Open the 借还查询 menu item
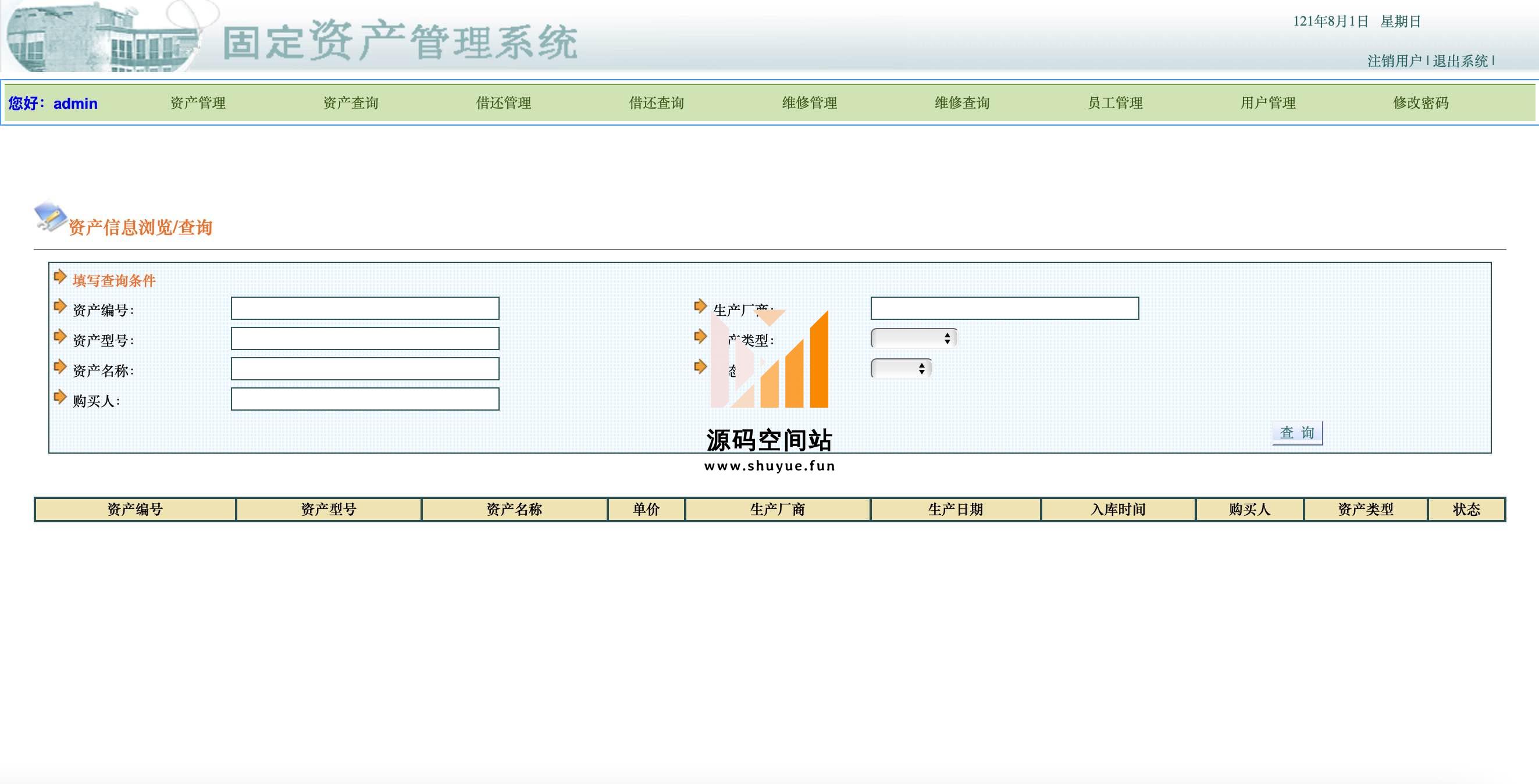This screenshot has width=1539, height=784. point(656,103)
